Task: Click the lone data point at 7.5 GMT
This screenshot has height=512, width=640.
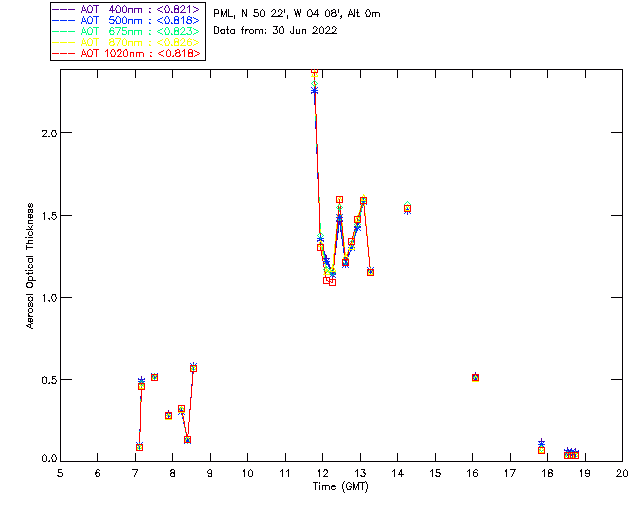Action: (154, 377)
